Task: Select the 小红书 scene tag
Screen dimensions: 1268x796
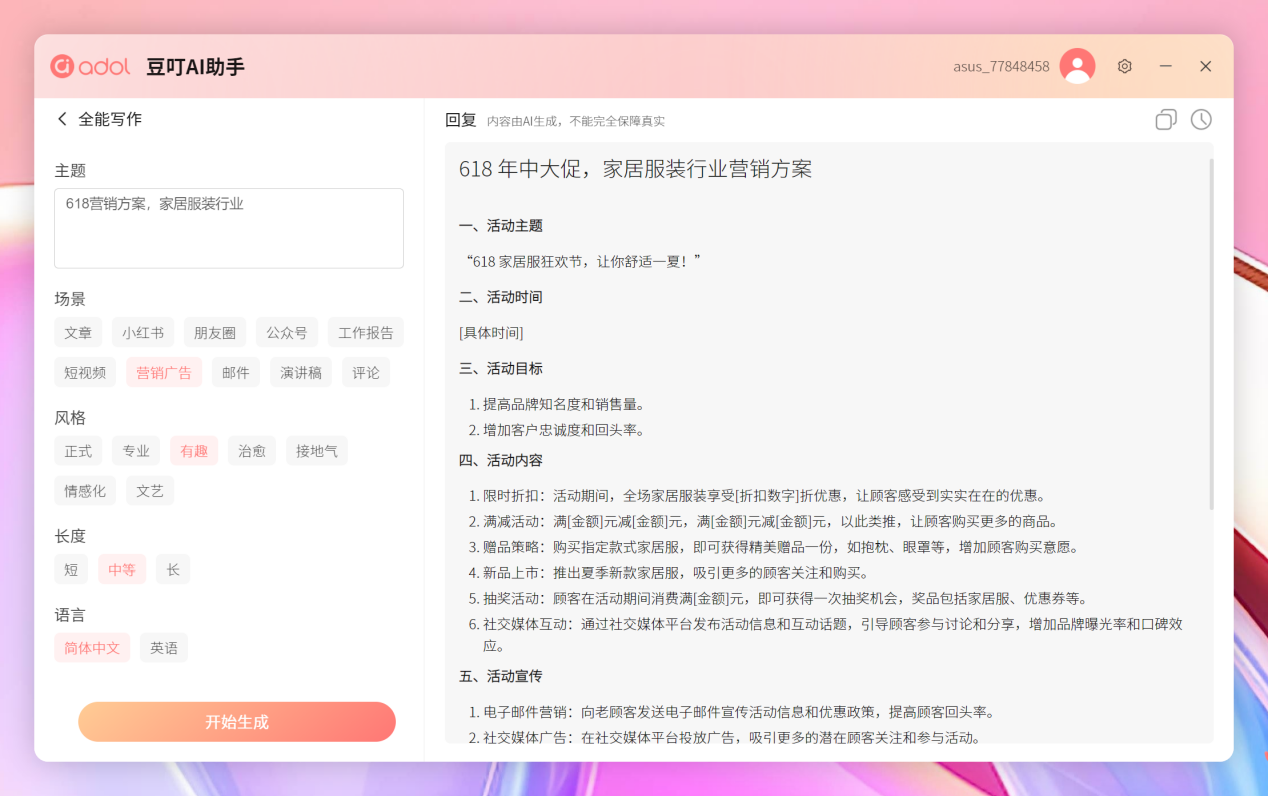Action: pos(143,333)
